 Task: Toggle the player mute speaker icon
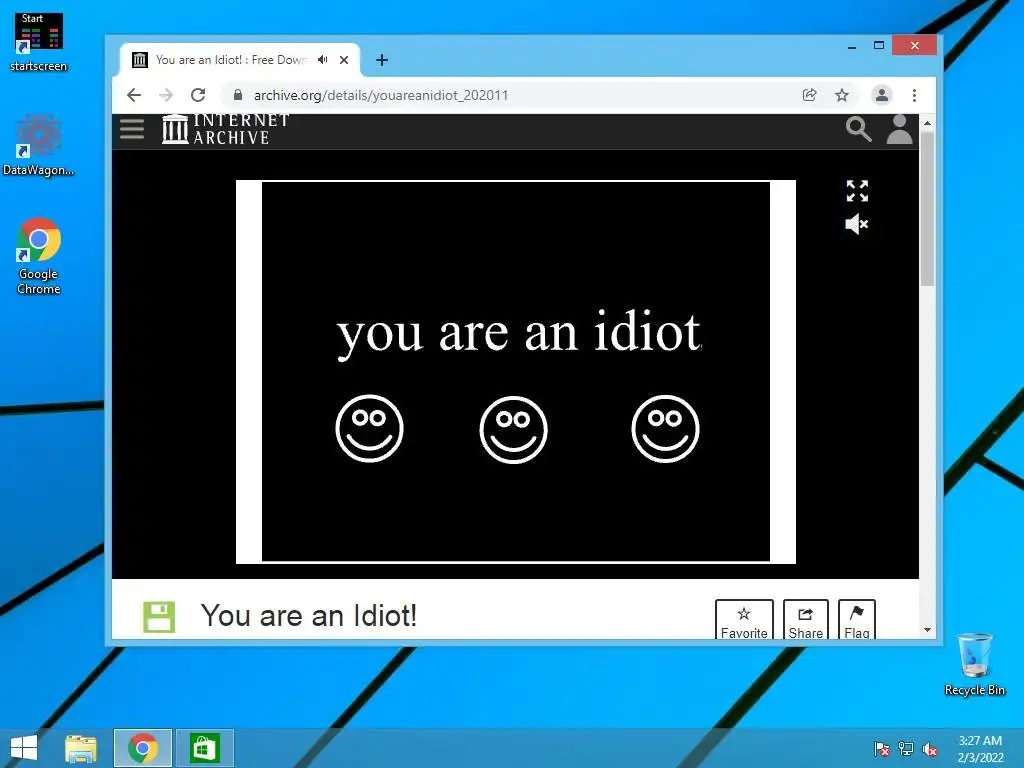click(857, 225)
